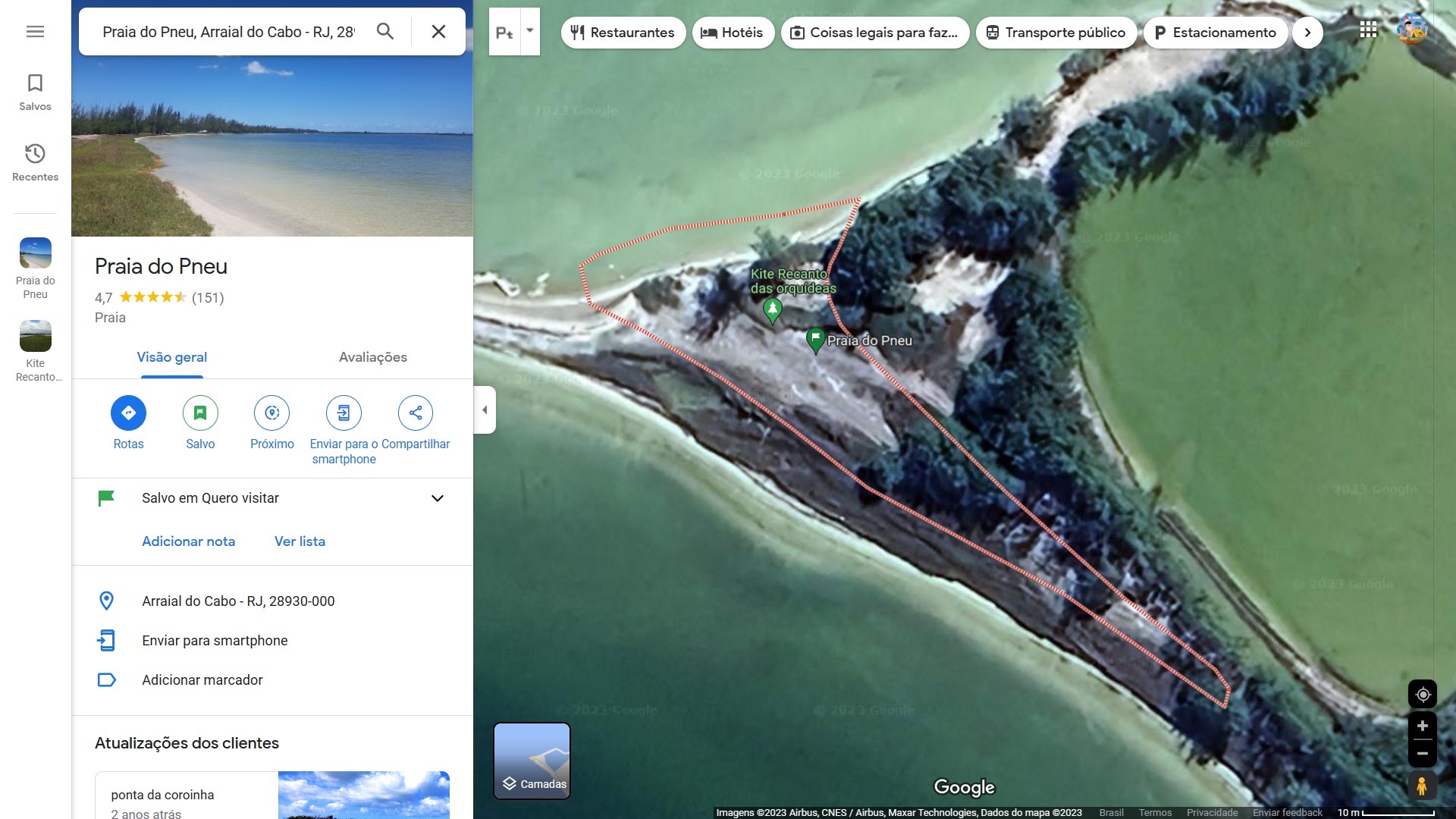
Task: Click the Pt language input button
Action: [504, 32]
